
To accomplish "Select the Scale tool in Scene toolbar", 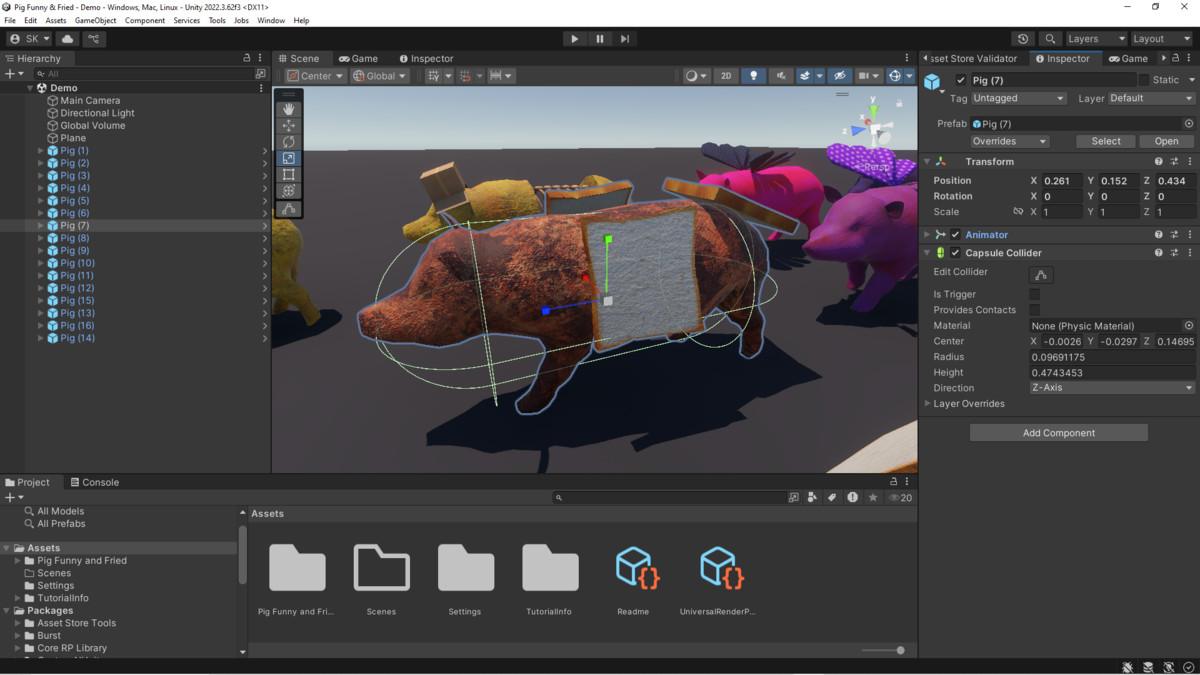I will coord(289,158).
